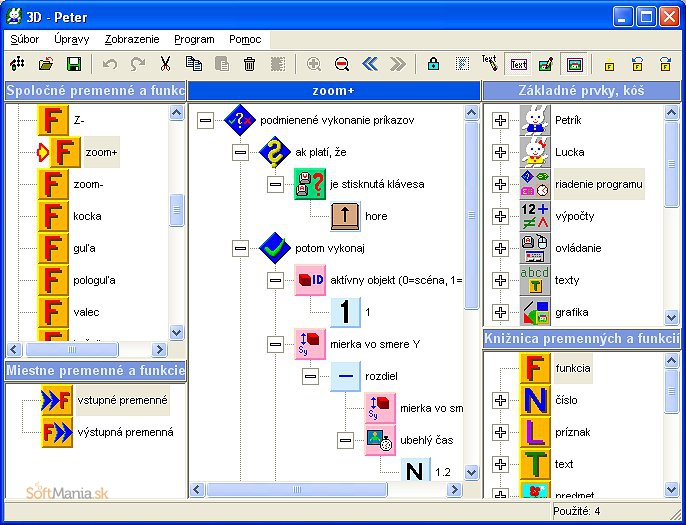
Task: Click the padlock icon in toolbar
Action: click(433, 64)
